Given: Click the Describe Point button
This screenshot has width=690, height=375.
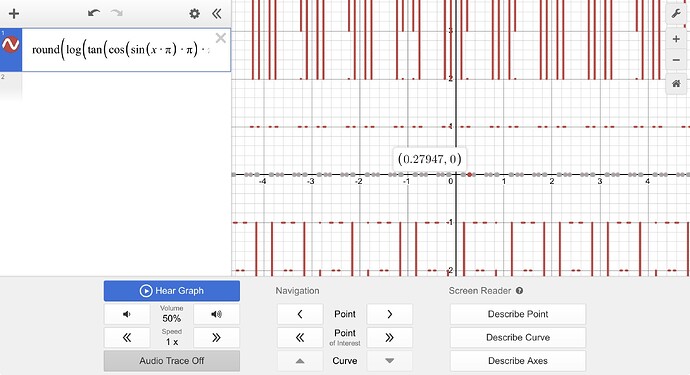Looking at the screenshot, I should click(x=518, y=314).
